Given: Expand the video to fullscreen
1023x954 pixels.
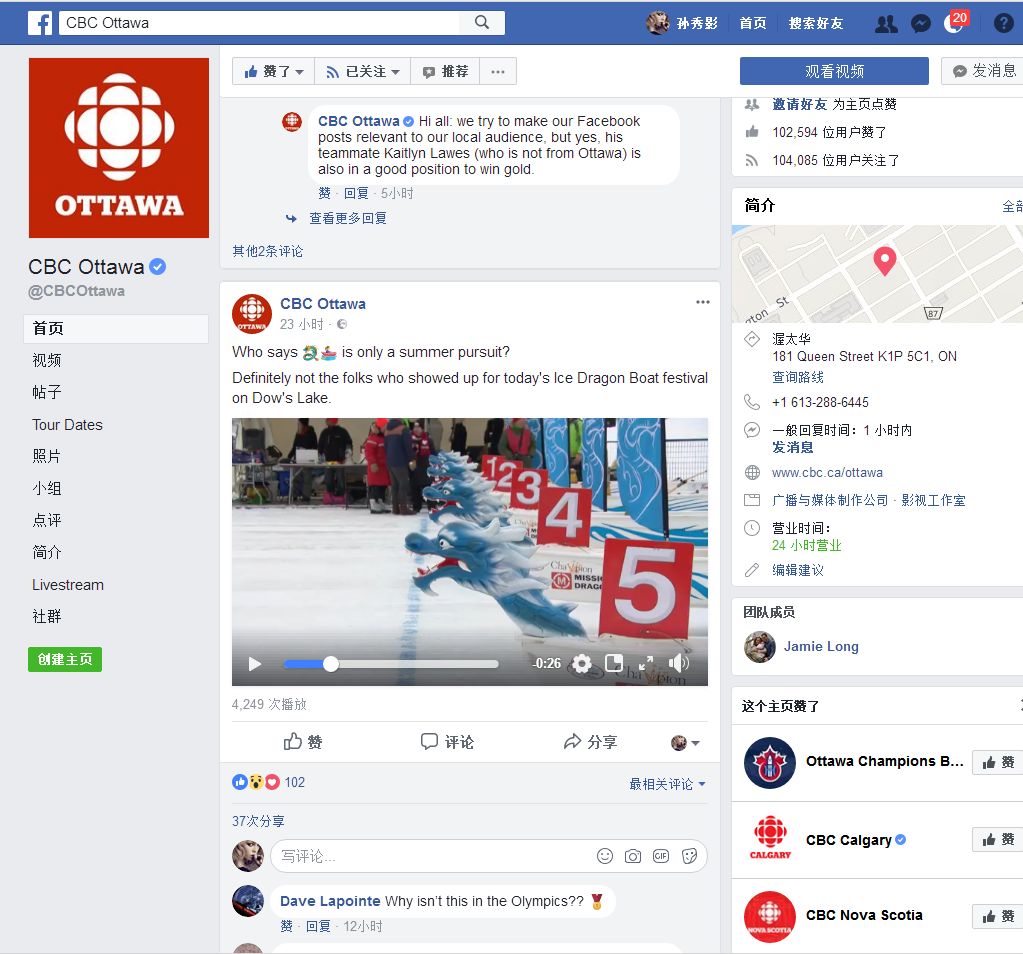Looking at the screenshot, I should click(646, 664).
